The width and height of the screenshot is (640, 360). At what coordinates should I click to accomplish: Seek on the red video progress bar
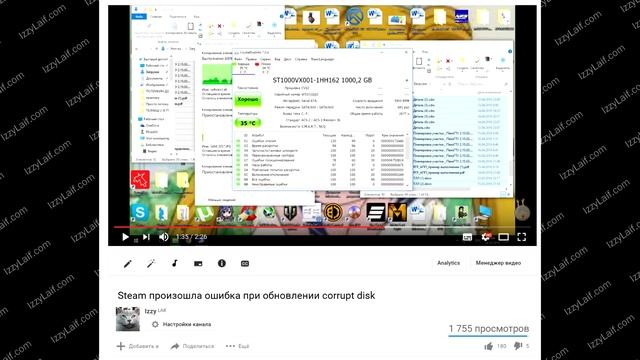tap(322, 227)
